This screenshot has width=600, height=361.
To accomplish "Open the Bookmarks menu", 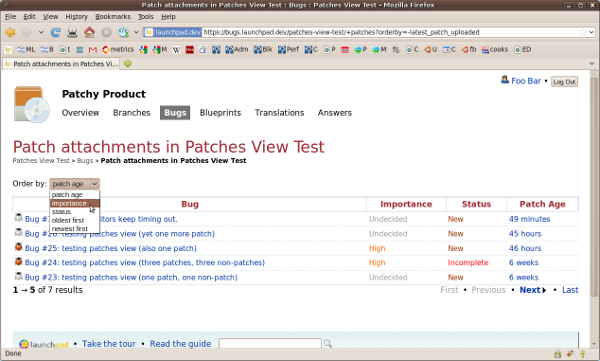I will tap(113, 16).
